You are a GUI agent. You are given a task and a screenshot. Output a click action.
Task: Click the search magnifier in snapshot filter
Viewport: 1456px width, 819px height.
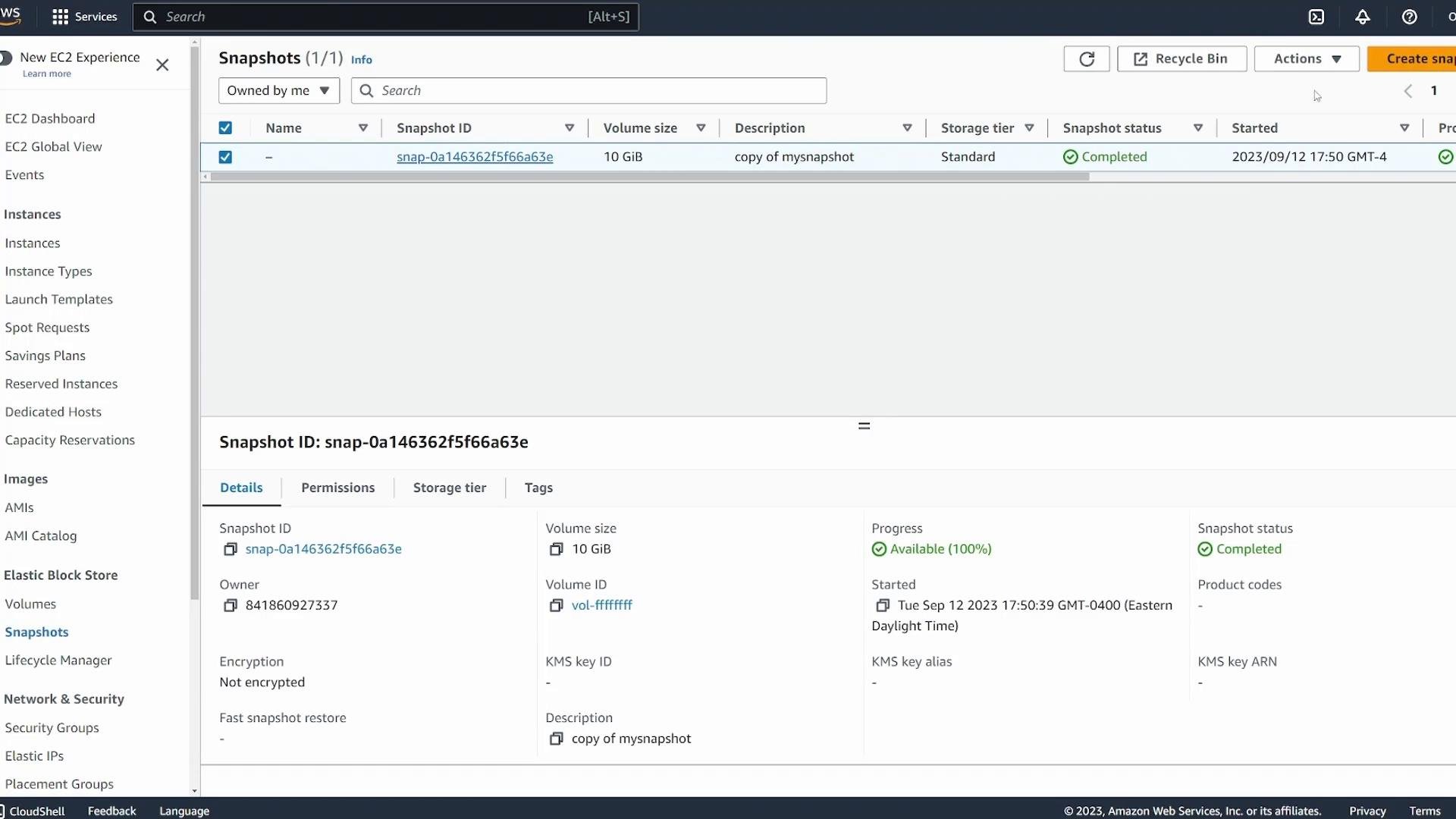pyautogui.click(x=366, y=91)
